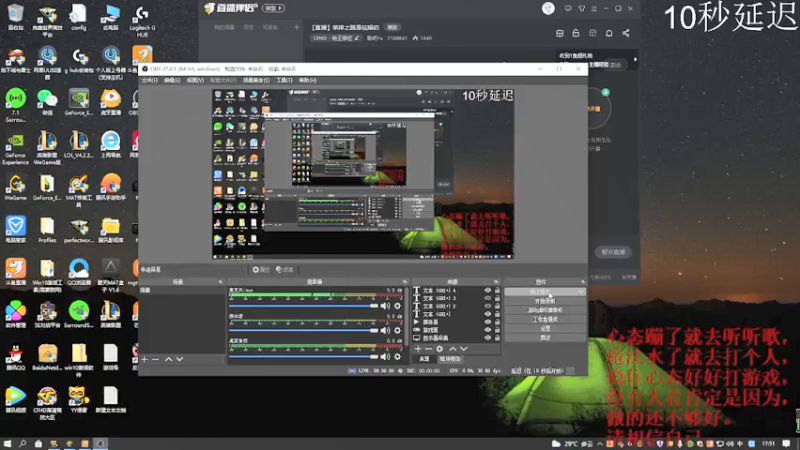Pop out the scenes dock panel
This screenshot has height=450, width=800.
220,282
